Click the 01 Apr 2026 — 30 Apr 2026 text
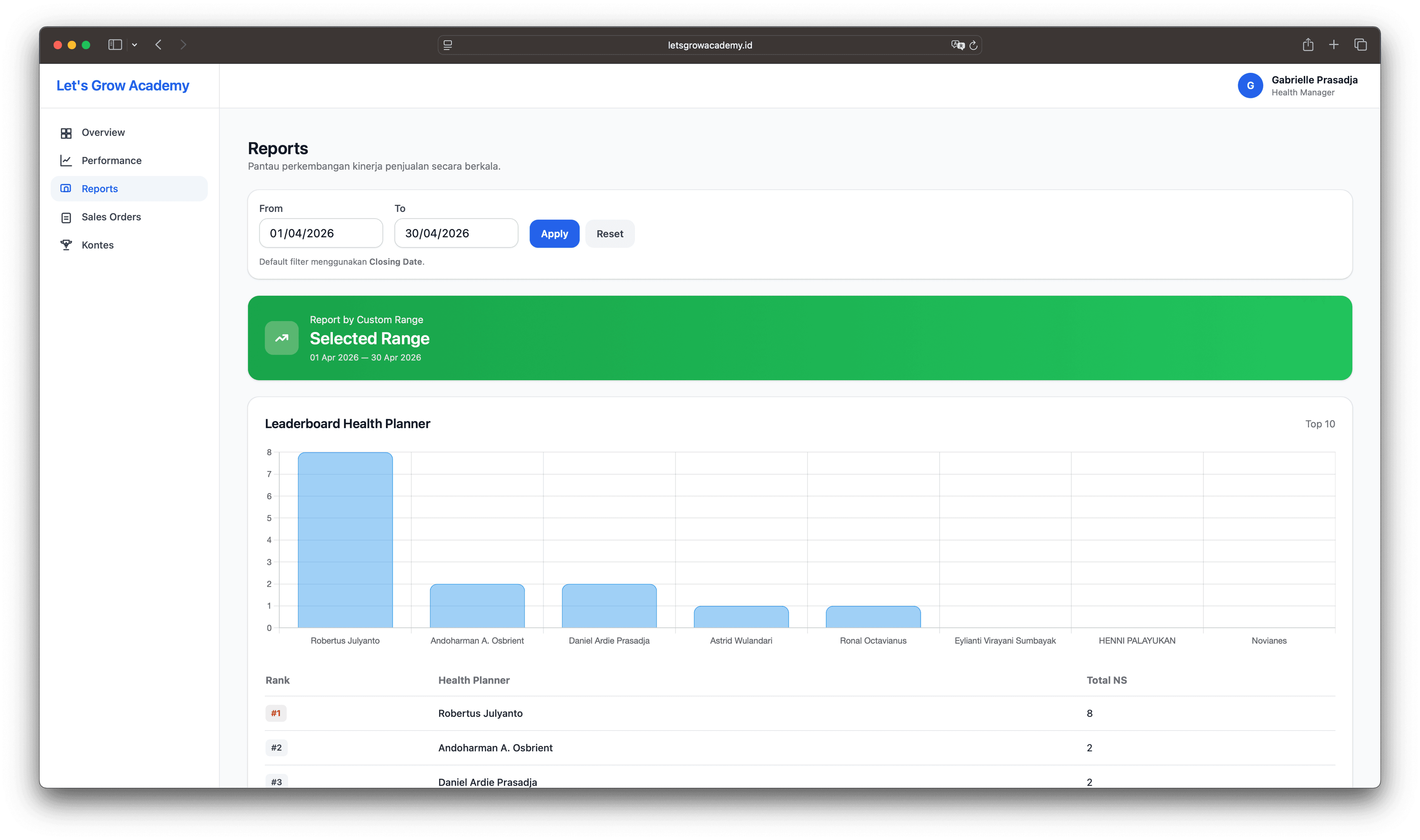Screen dimensions: 1420x840 tap(366, 358)
